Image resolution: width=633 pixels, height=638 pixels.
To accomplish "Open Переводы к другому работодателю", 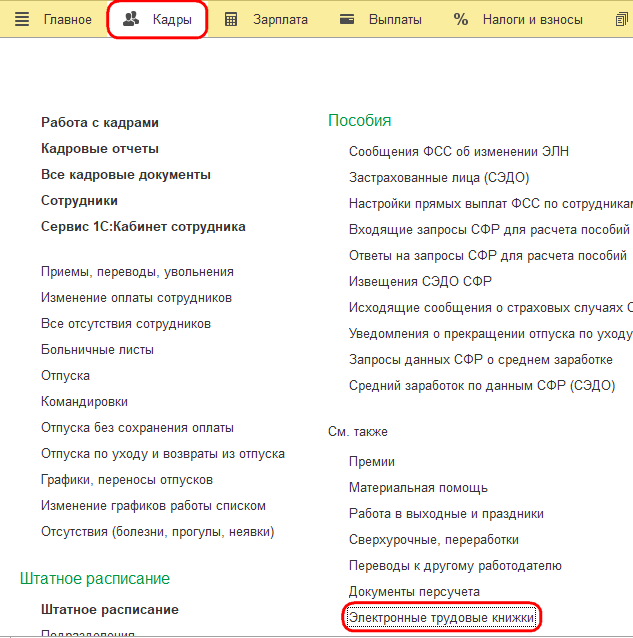I will point(455,566).
